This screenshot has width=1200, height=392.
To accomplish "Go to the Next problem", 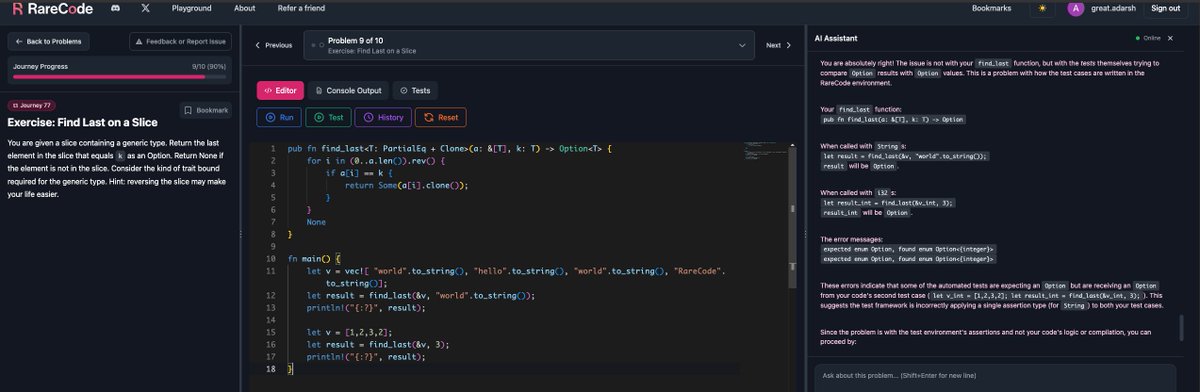I will coord(778,45).
